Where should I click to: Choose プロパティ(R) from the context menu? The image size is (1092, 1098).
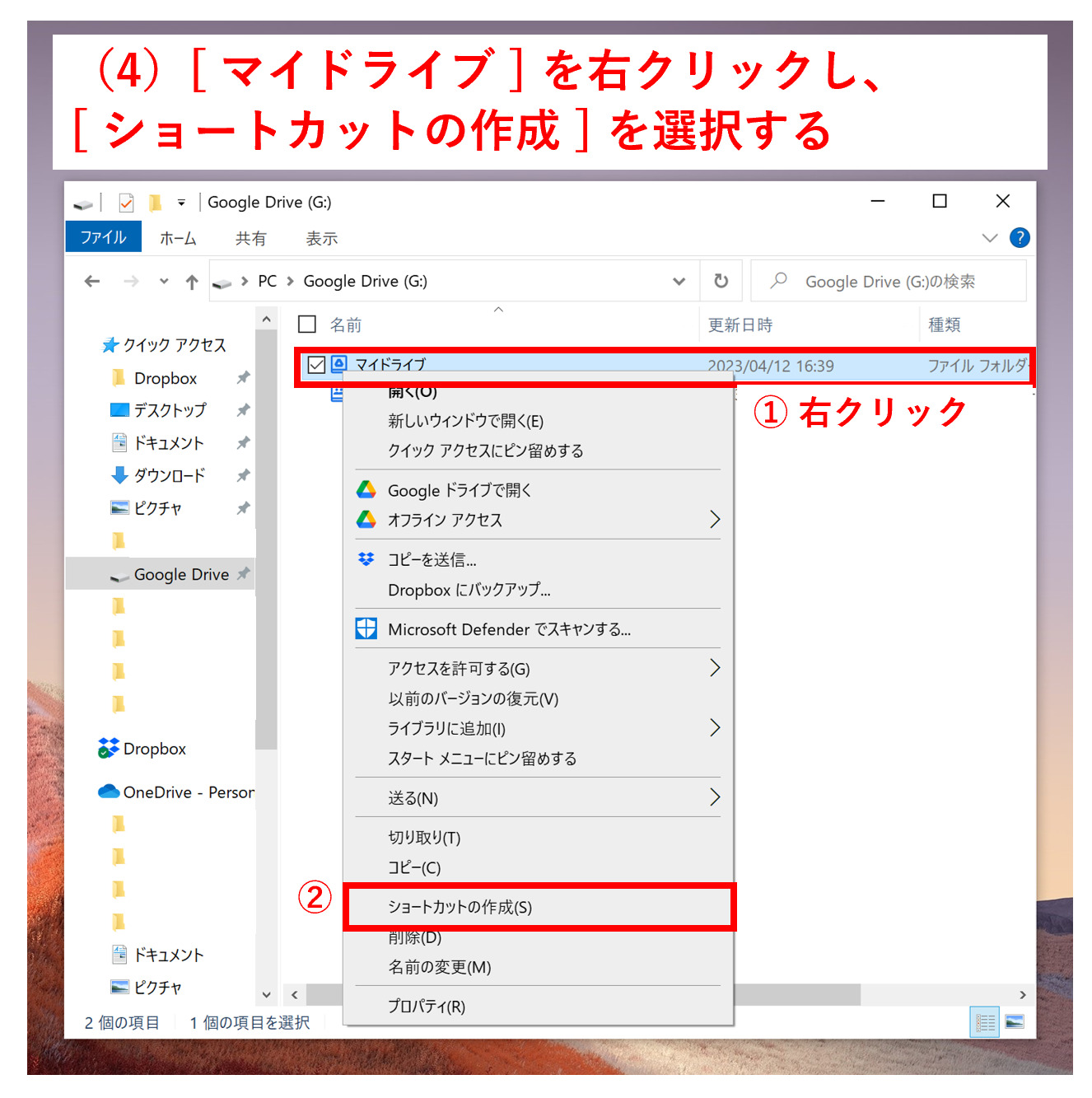(x=537, y=1007)
